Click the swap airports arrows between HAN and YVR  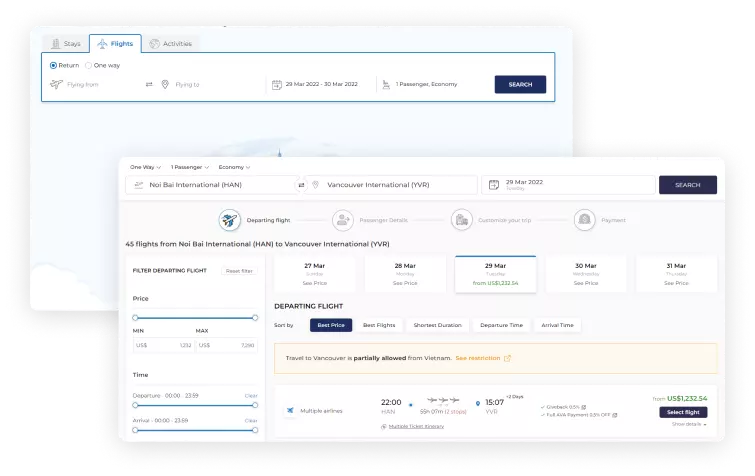(x=301, y=185)
